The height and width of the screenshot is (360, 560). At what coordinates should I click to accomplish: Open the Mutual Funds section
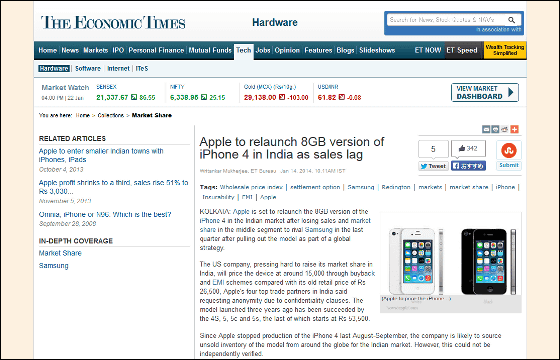click(x=210, y=50)
